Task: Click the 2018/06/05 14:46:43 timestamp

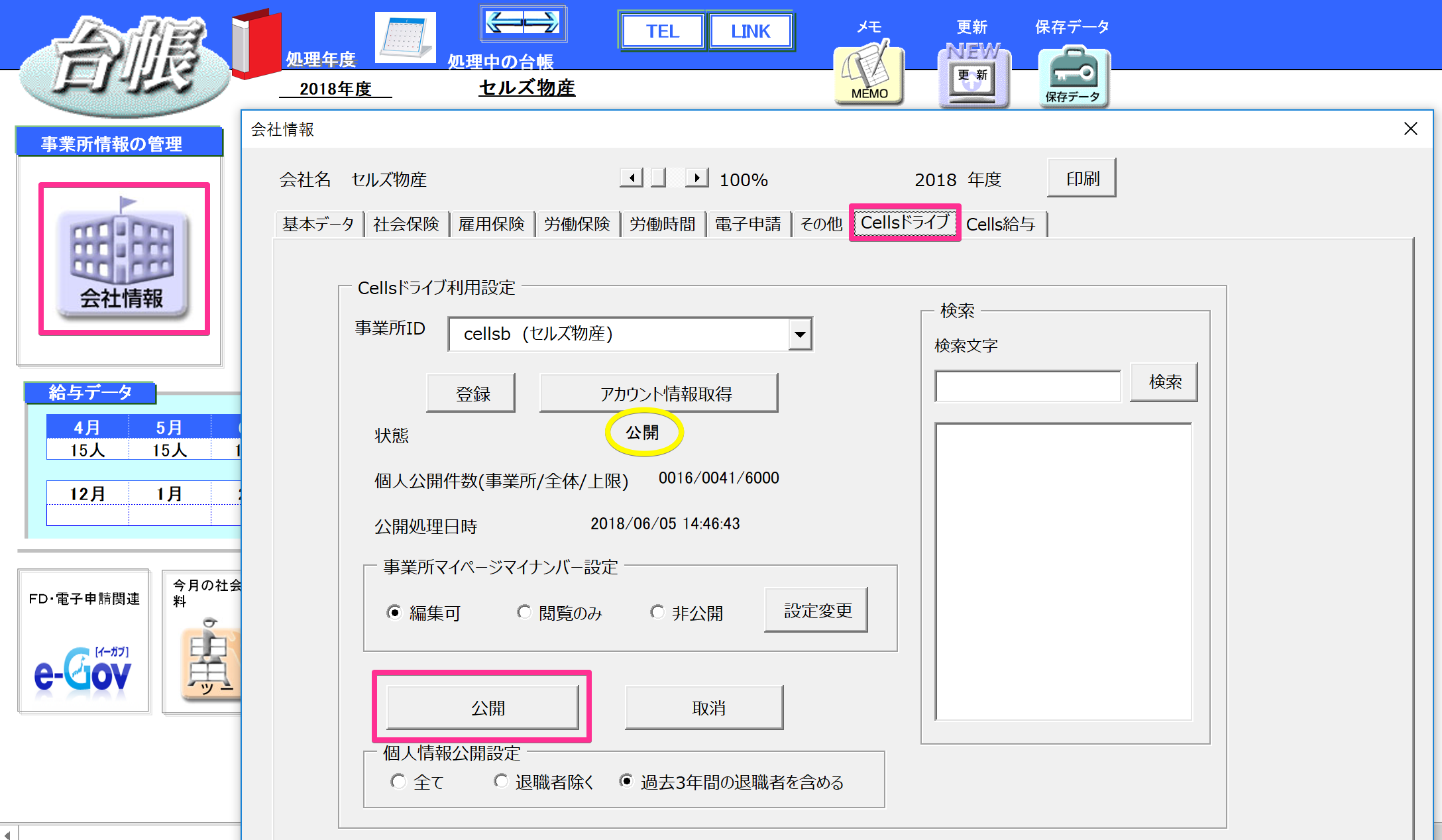Action: coord(665,523)
